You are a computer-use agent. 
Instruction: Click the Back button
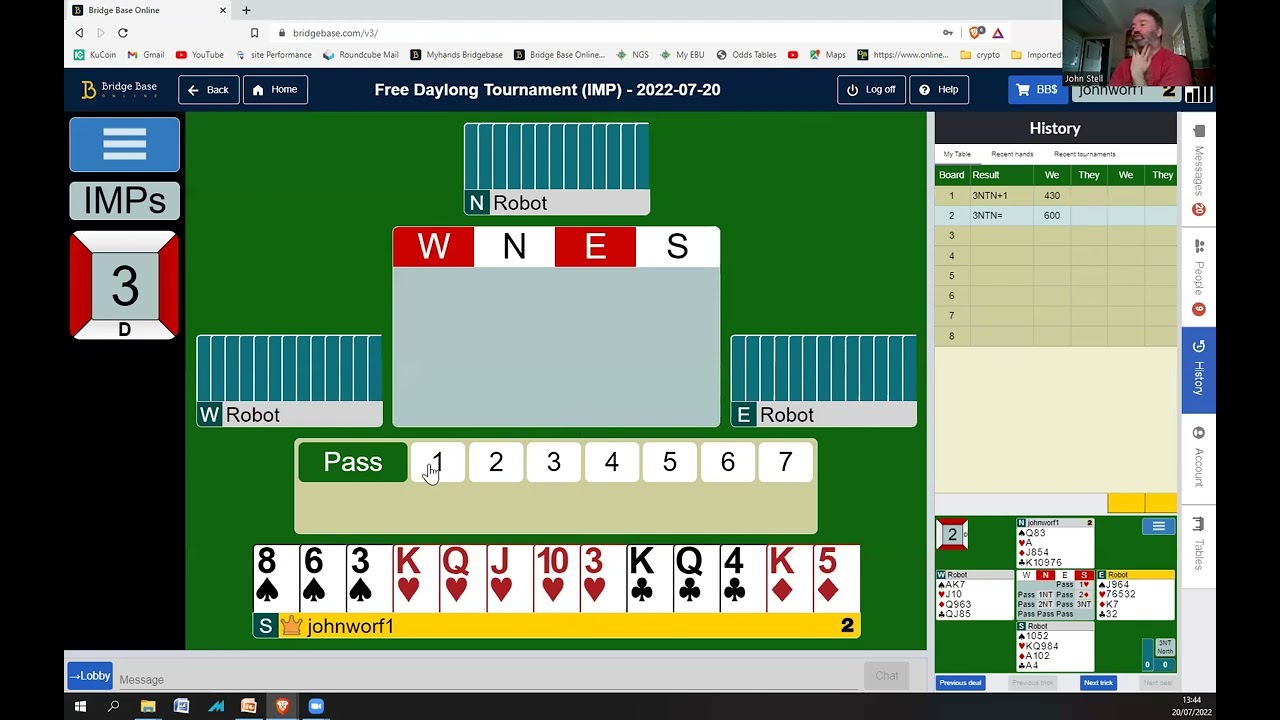coord(208,89)
